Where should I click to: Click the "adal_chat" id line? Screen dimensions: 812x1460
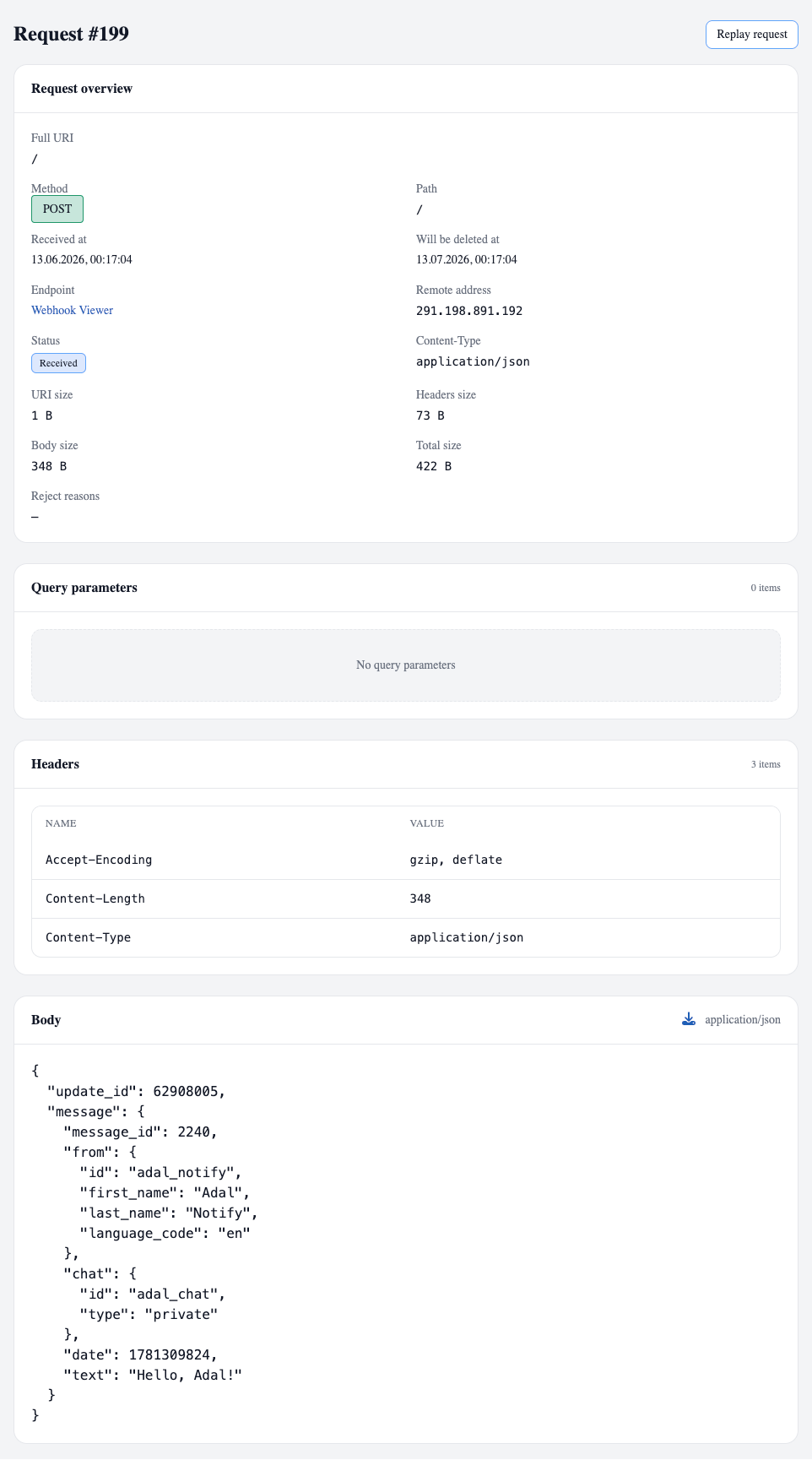[153, 1294]
